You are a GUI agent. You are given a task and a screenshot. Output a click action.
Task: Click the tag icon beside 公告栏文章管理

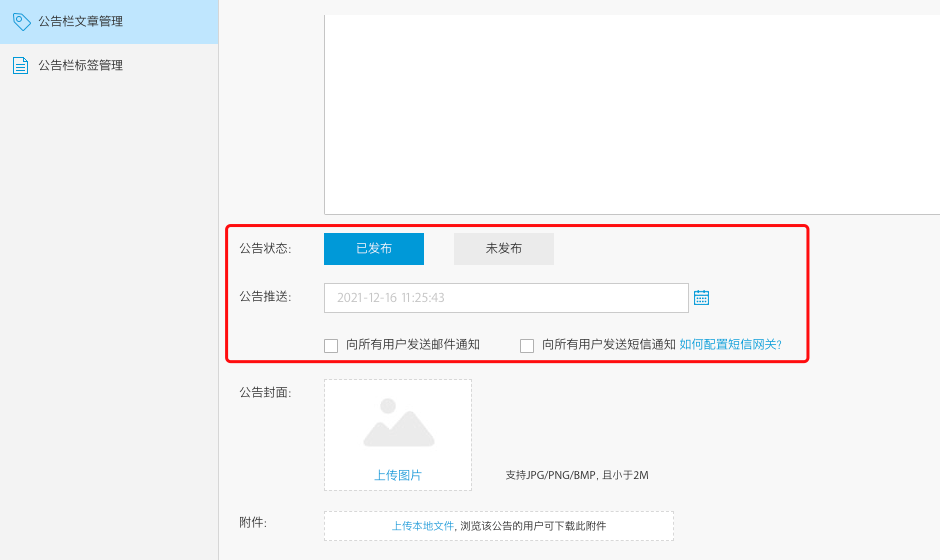tap(21, 21)
